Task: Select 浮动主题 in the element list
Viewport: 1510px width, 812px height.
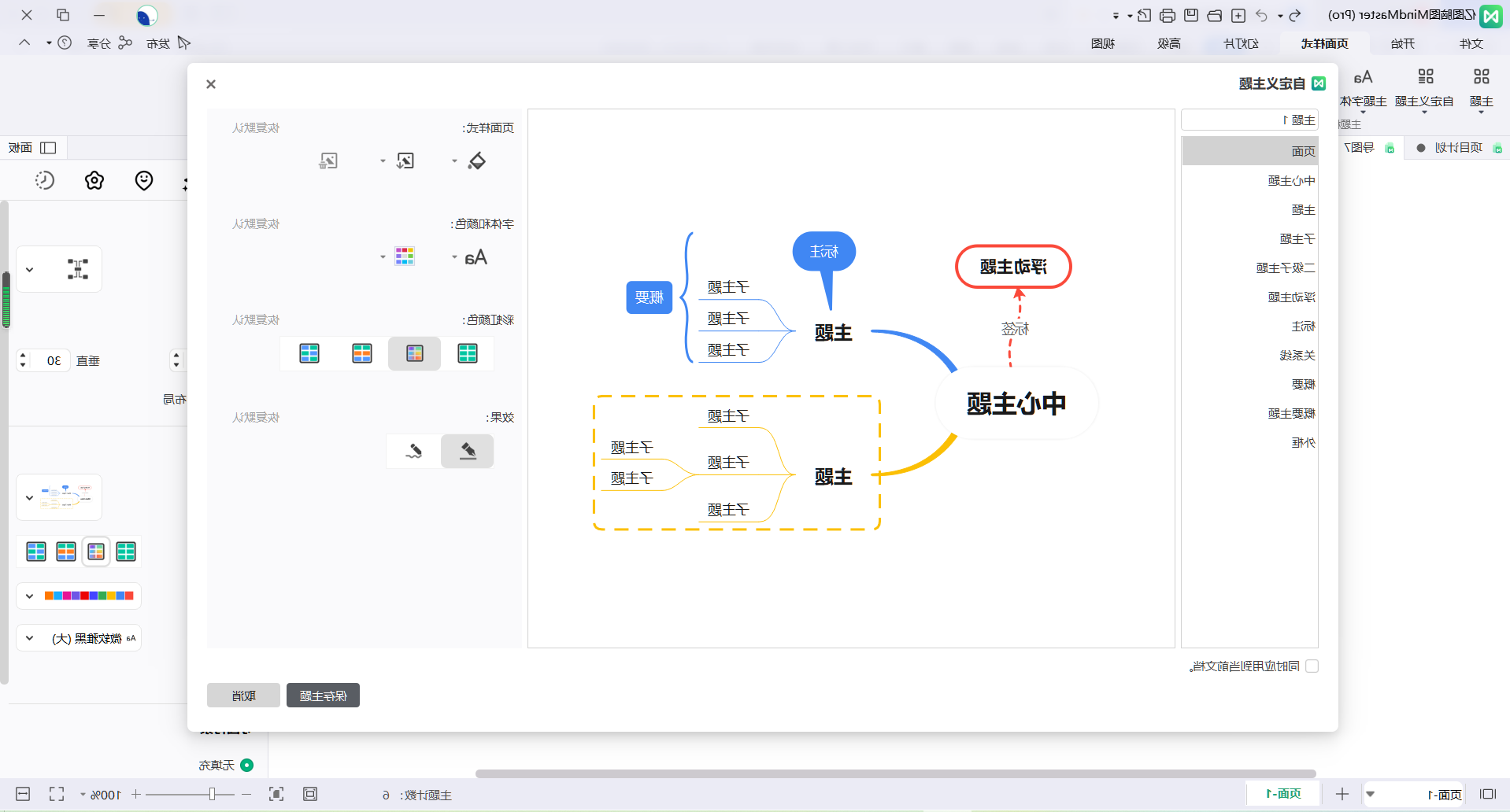Action: click(x=1249, y=297)
